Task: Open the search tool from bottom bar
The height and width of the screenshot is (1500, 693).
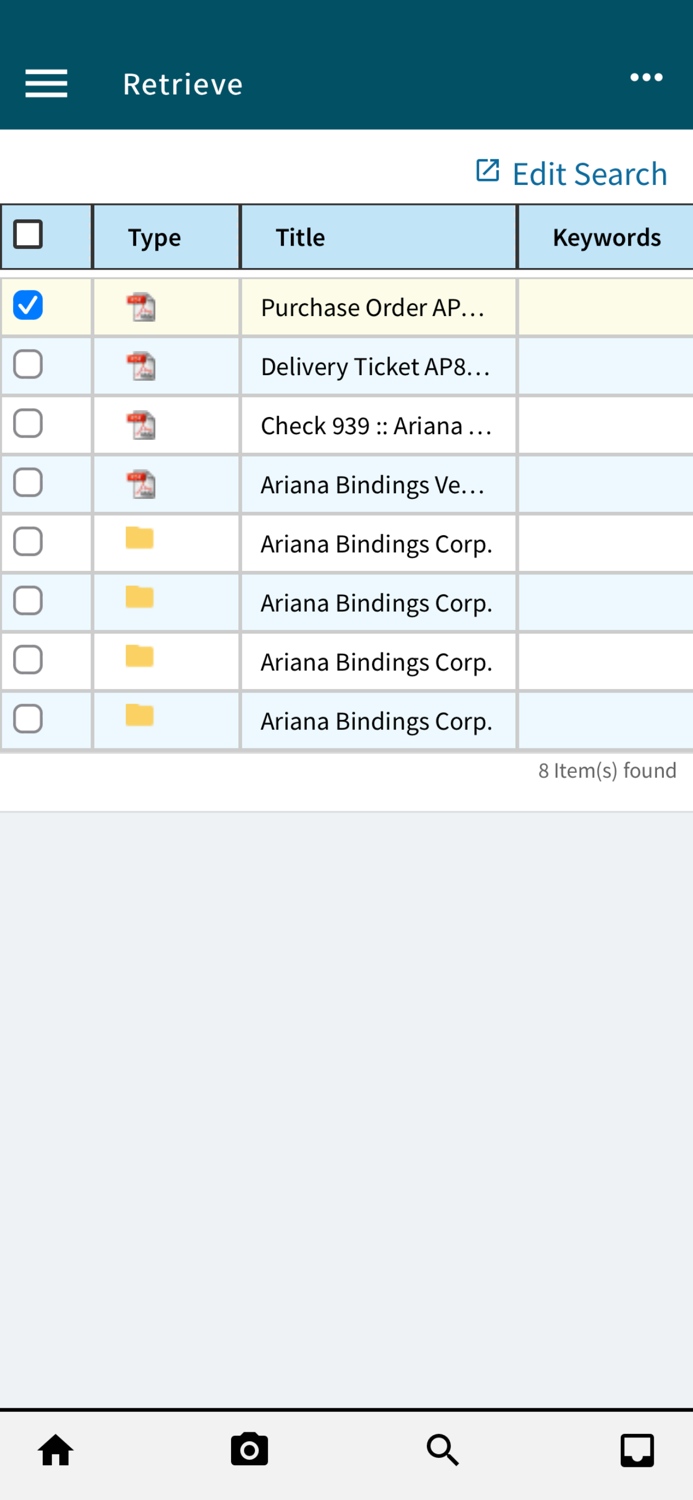Action: [x=443, y=1450]
